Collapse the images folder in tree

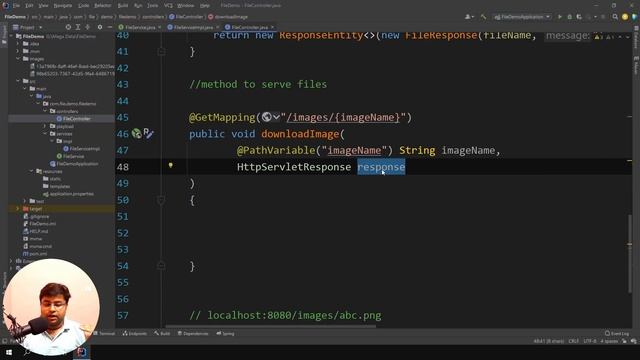pos(18,59)
